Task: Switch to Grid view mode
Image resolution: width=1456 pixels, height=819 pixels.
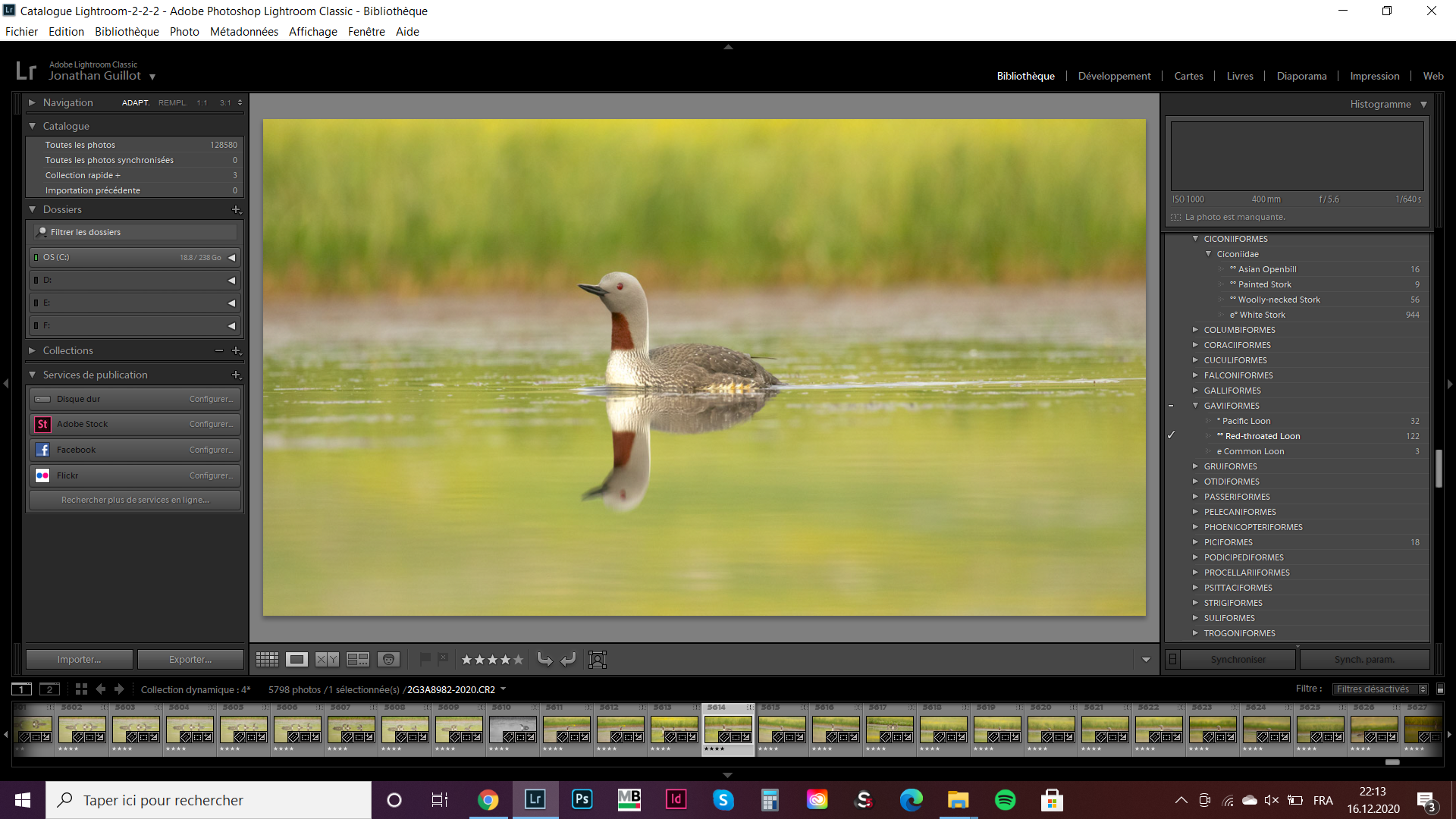Action: 267,660
